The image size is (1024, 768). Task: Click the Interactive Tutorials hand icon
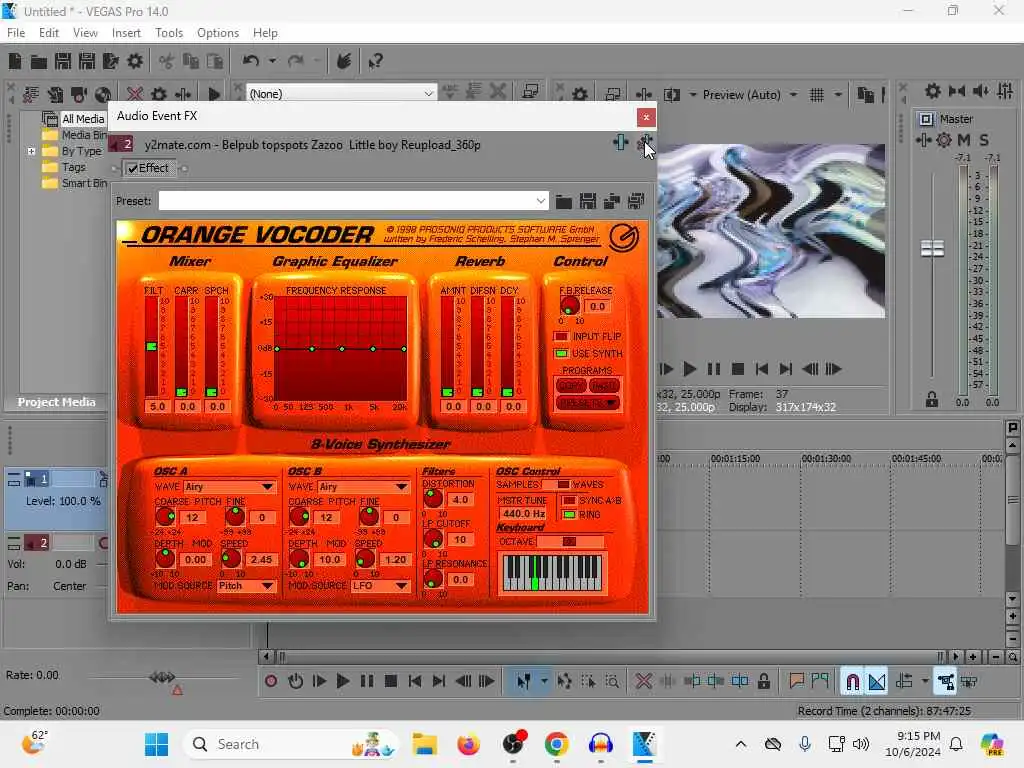click(344, 61)
